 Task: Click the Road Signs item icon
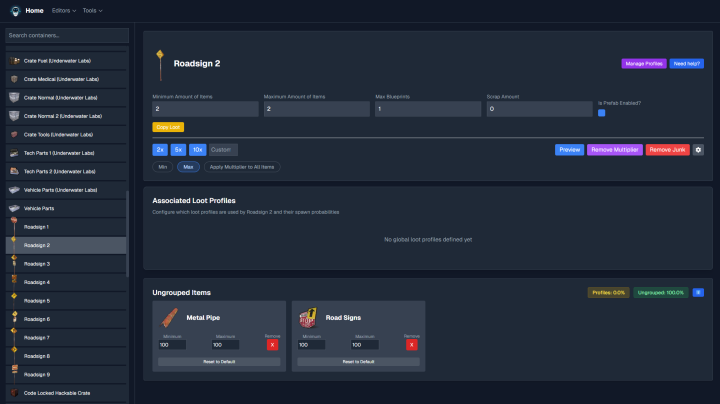pyautogui.click(x=308, y=318)
